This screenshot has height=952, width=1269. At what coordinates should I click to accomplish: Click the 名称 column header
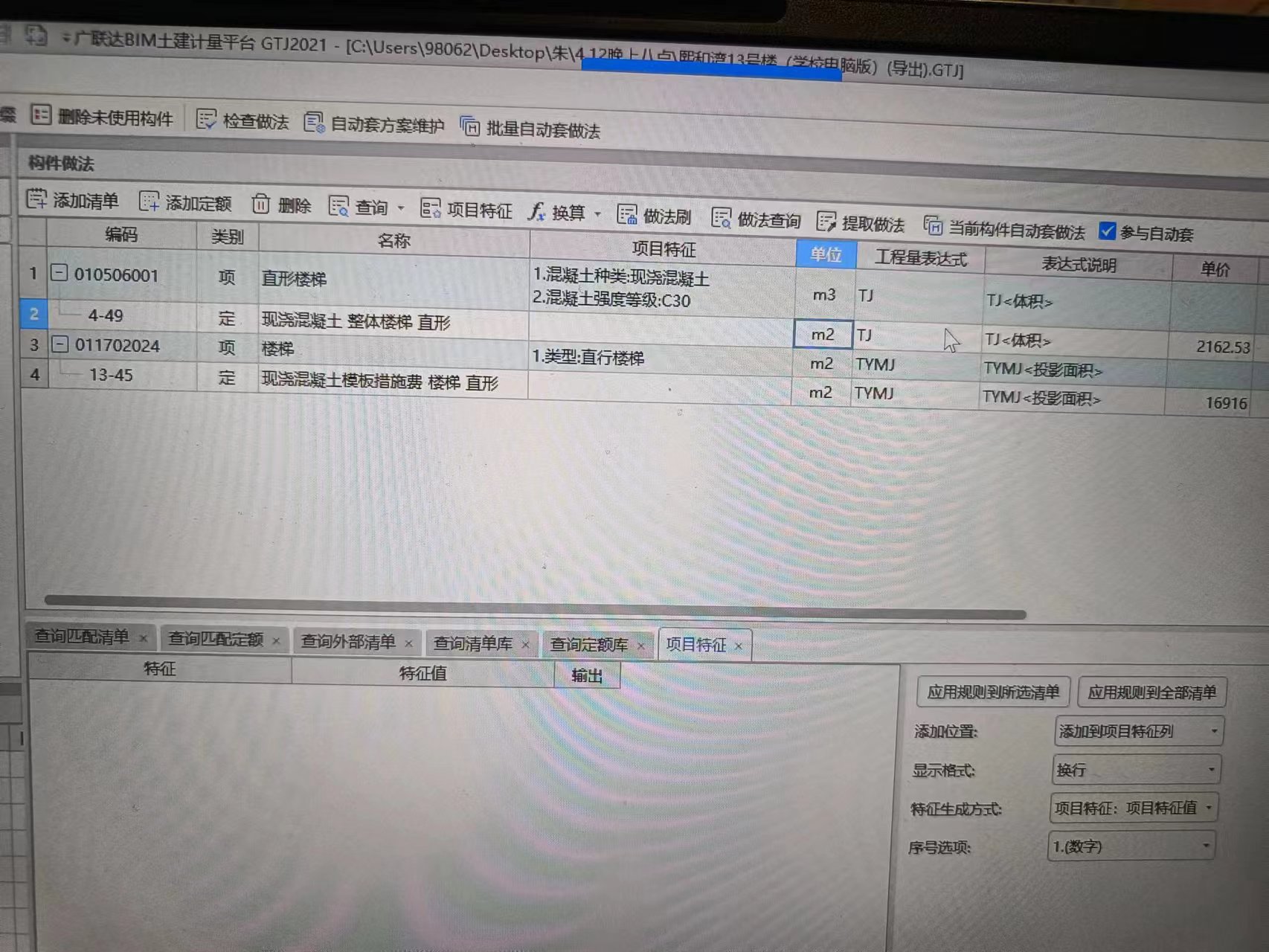click(394, 241)
